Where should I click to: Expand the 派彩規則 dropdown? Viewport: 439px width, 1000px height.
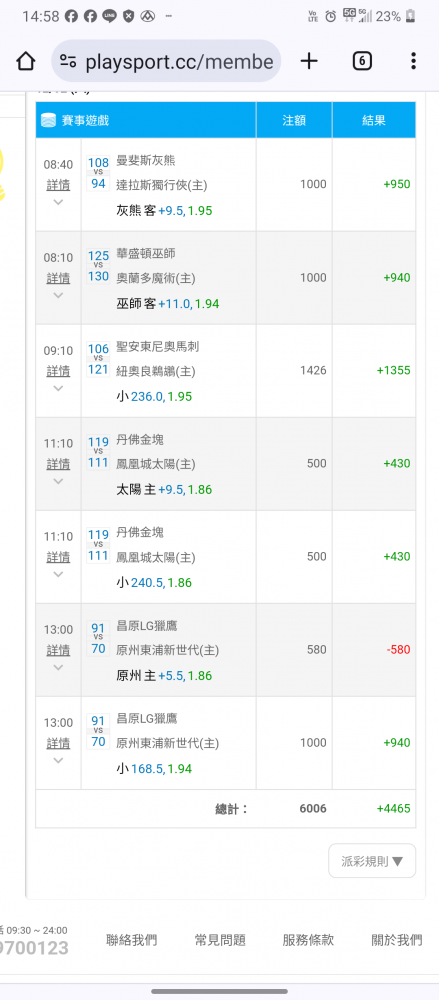(372, 861)
